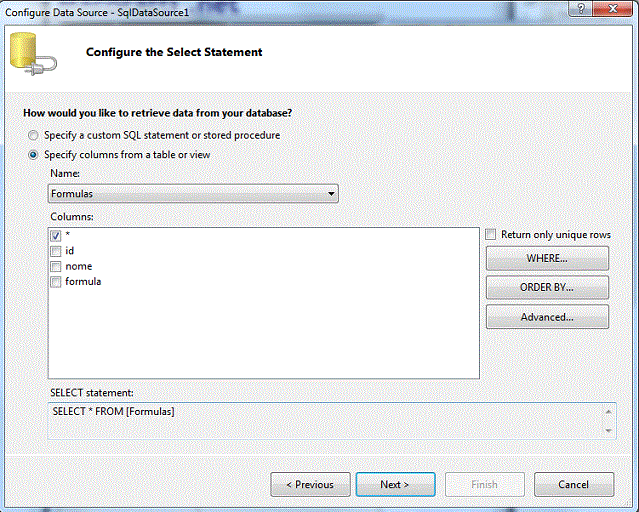Click scroll up arrow in SELECT statement box
This screenshot has height=512, width=639.
(608, 412)
